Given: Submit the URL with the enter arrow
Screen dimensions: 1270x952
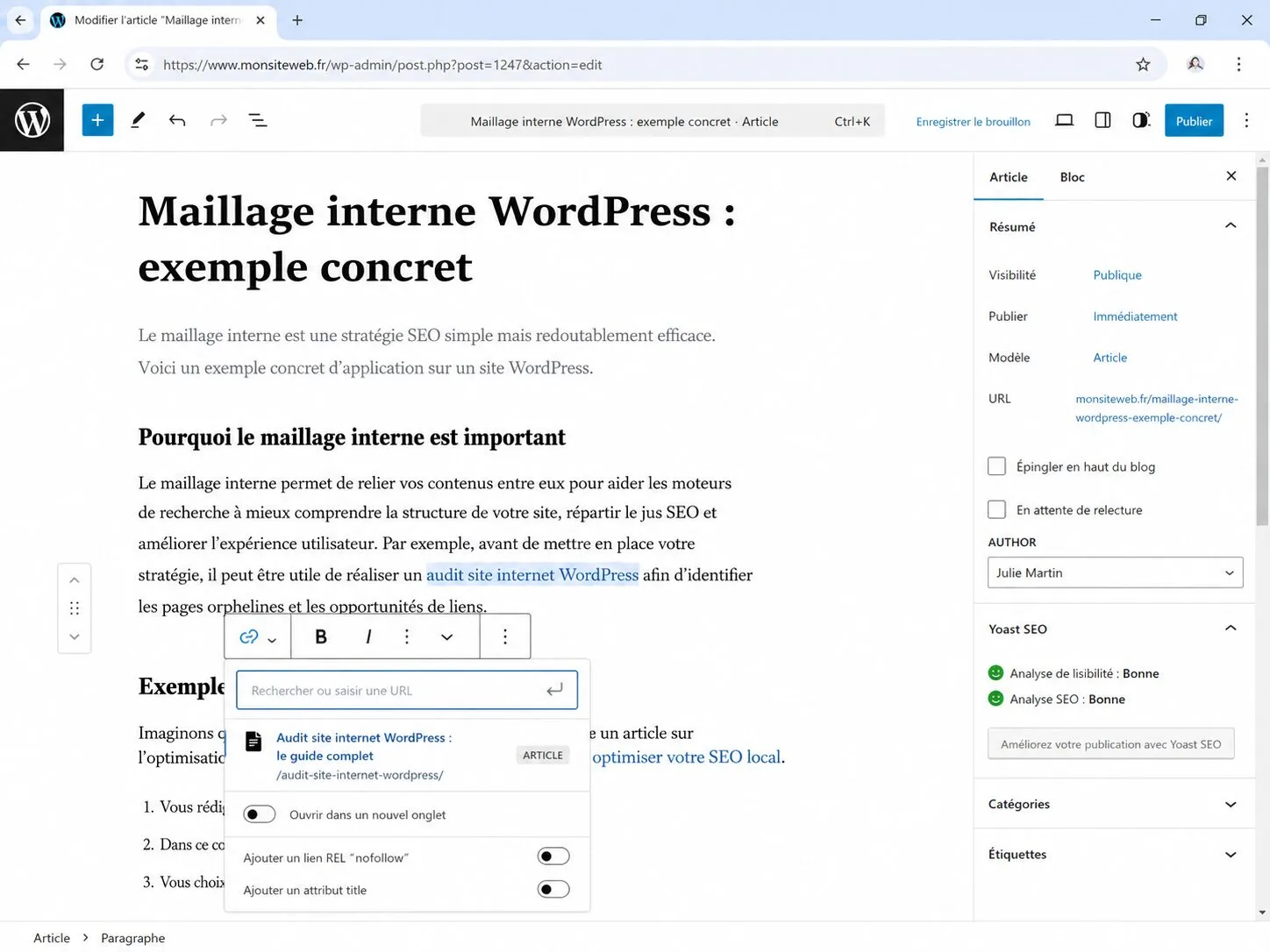Looking at the screenshot, I should pos(554,690).
